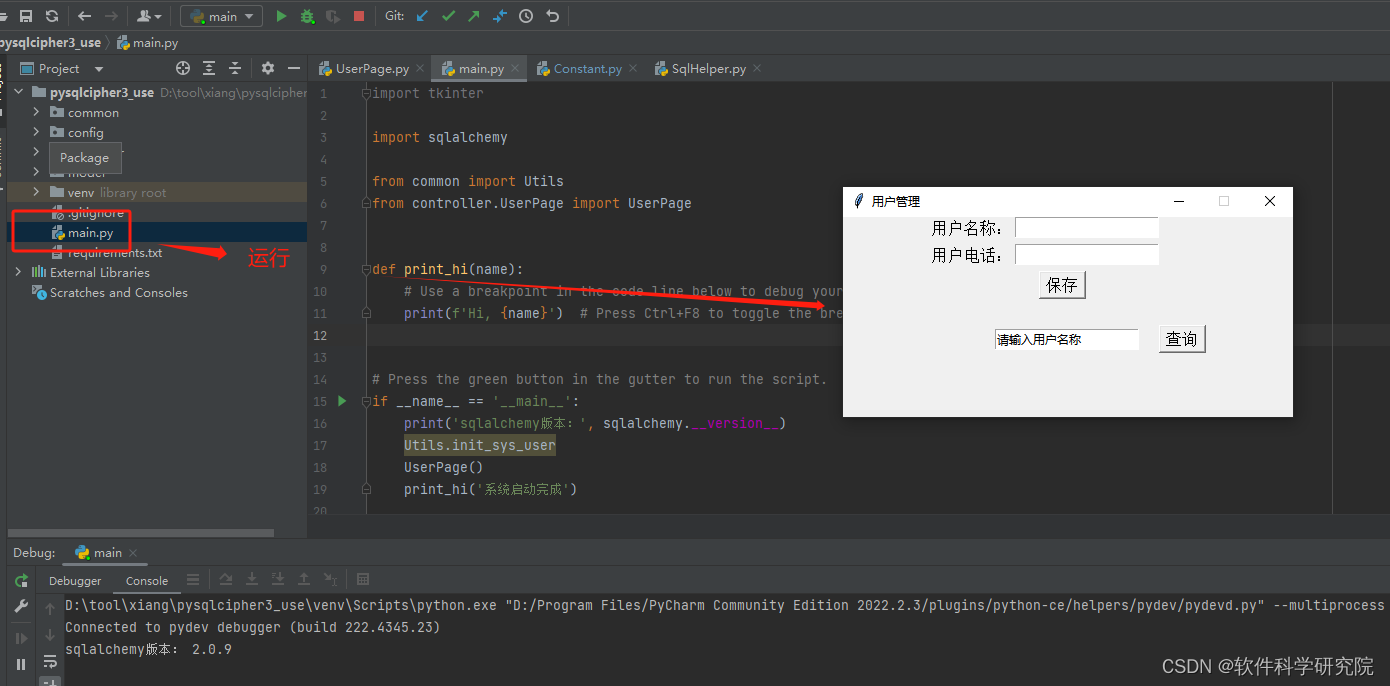Screen dimensions: 1390x686
Task: Expand the common folder
Action: pos(37,112)
